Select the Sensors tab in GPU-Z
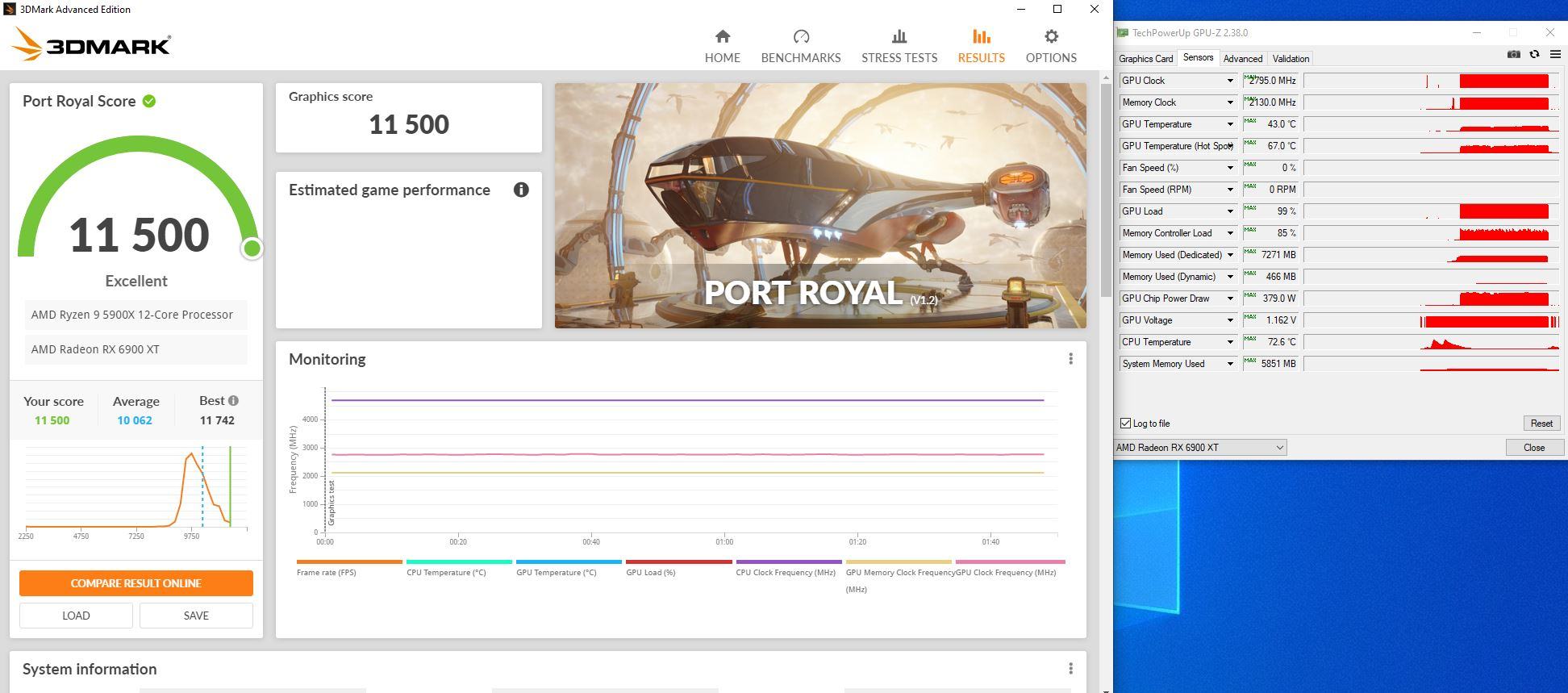The height and width of the screenshot is (693, 1568). [1198, 57]
